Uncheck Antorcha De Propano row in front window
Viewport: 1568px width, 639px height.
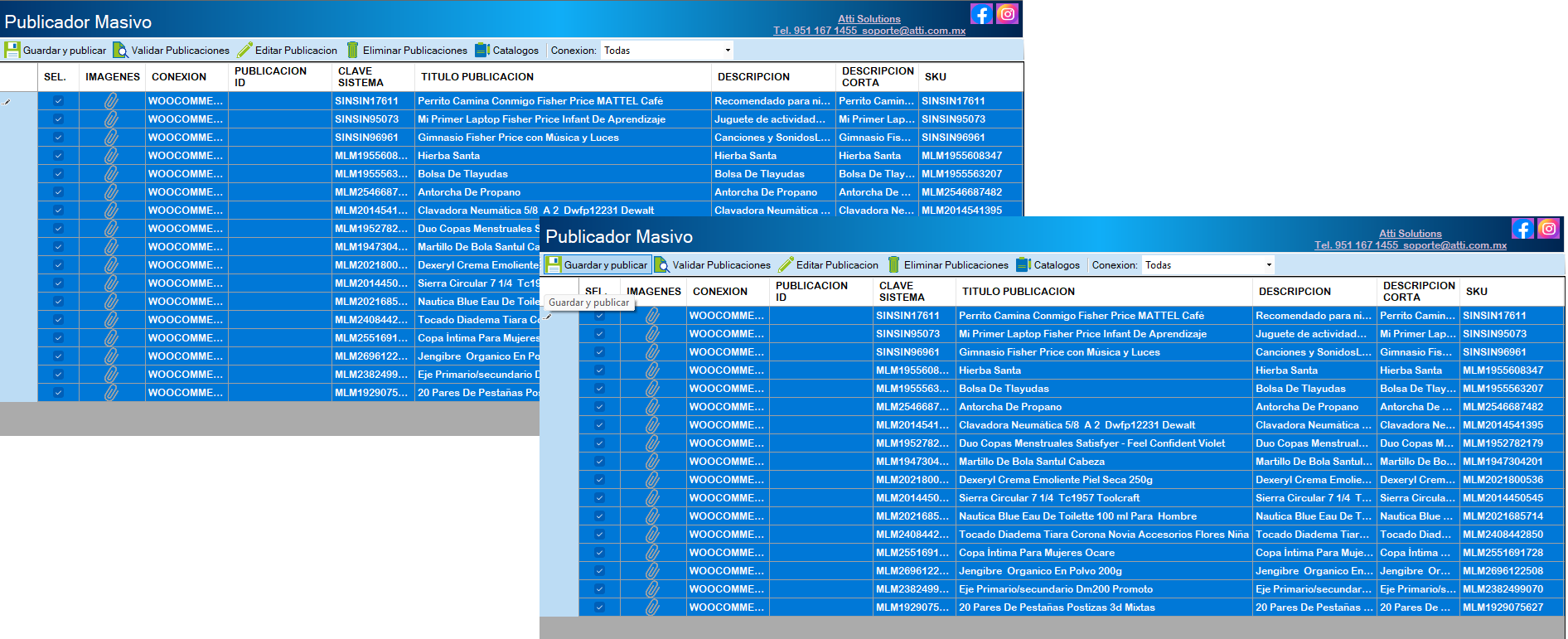[x=599, y=407]
